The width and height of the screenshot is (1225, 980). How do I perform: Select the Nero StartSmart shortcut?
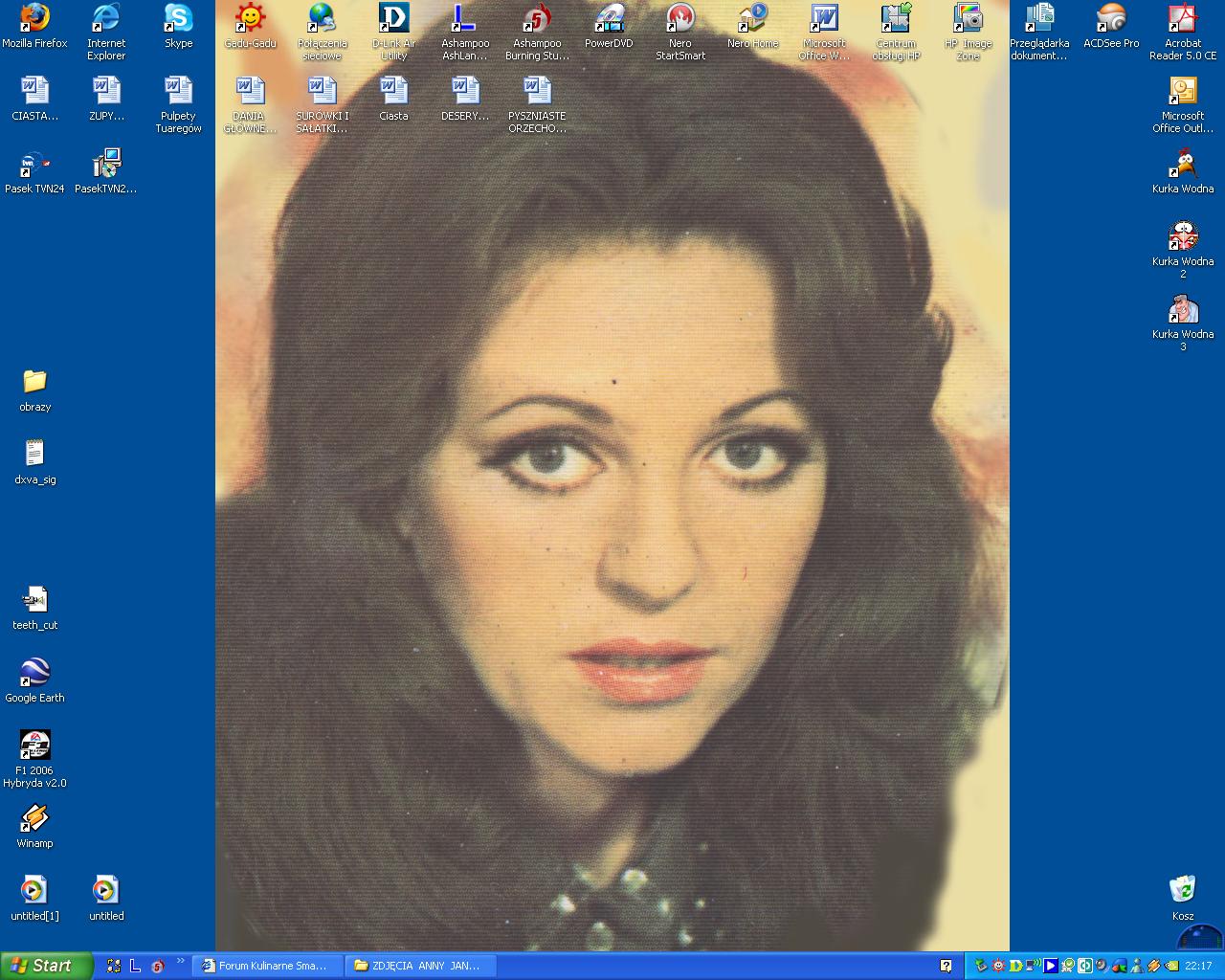tap(680, 19)
